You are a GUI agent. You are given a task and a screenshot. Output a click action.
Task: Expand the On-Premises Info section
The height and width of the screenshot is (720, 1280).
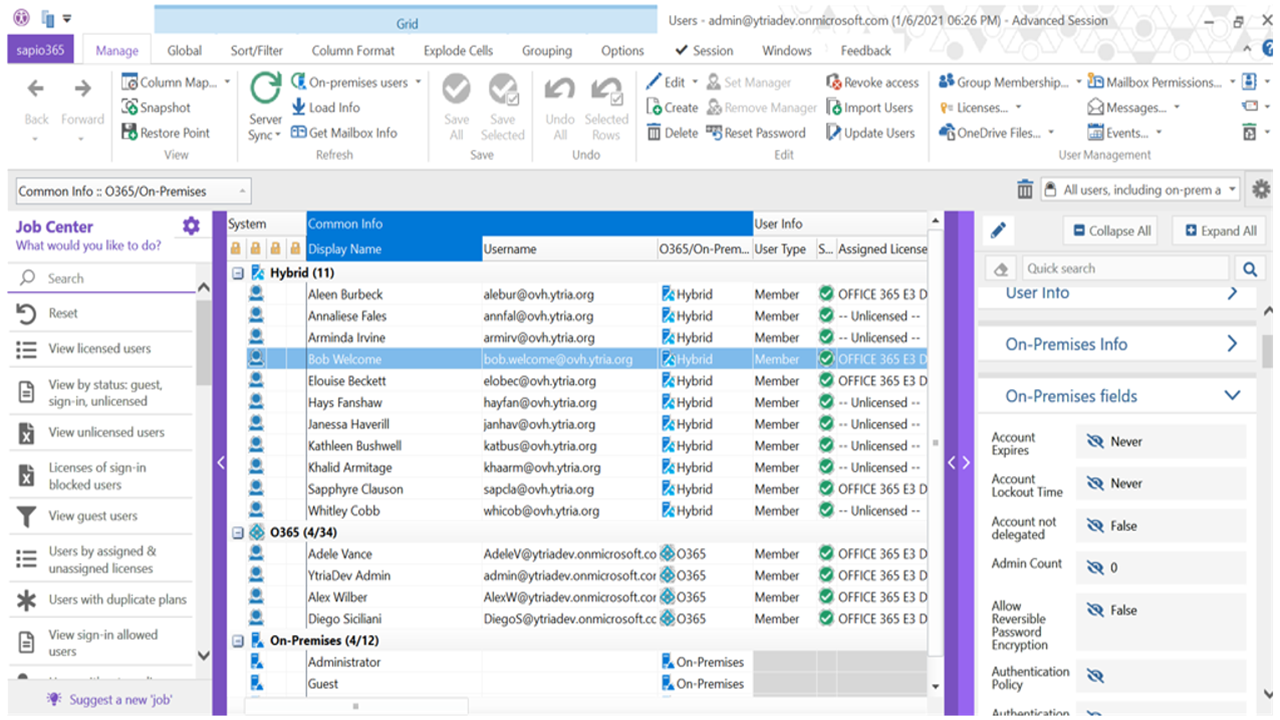1231,344
